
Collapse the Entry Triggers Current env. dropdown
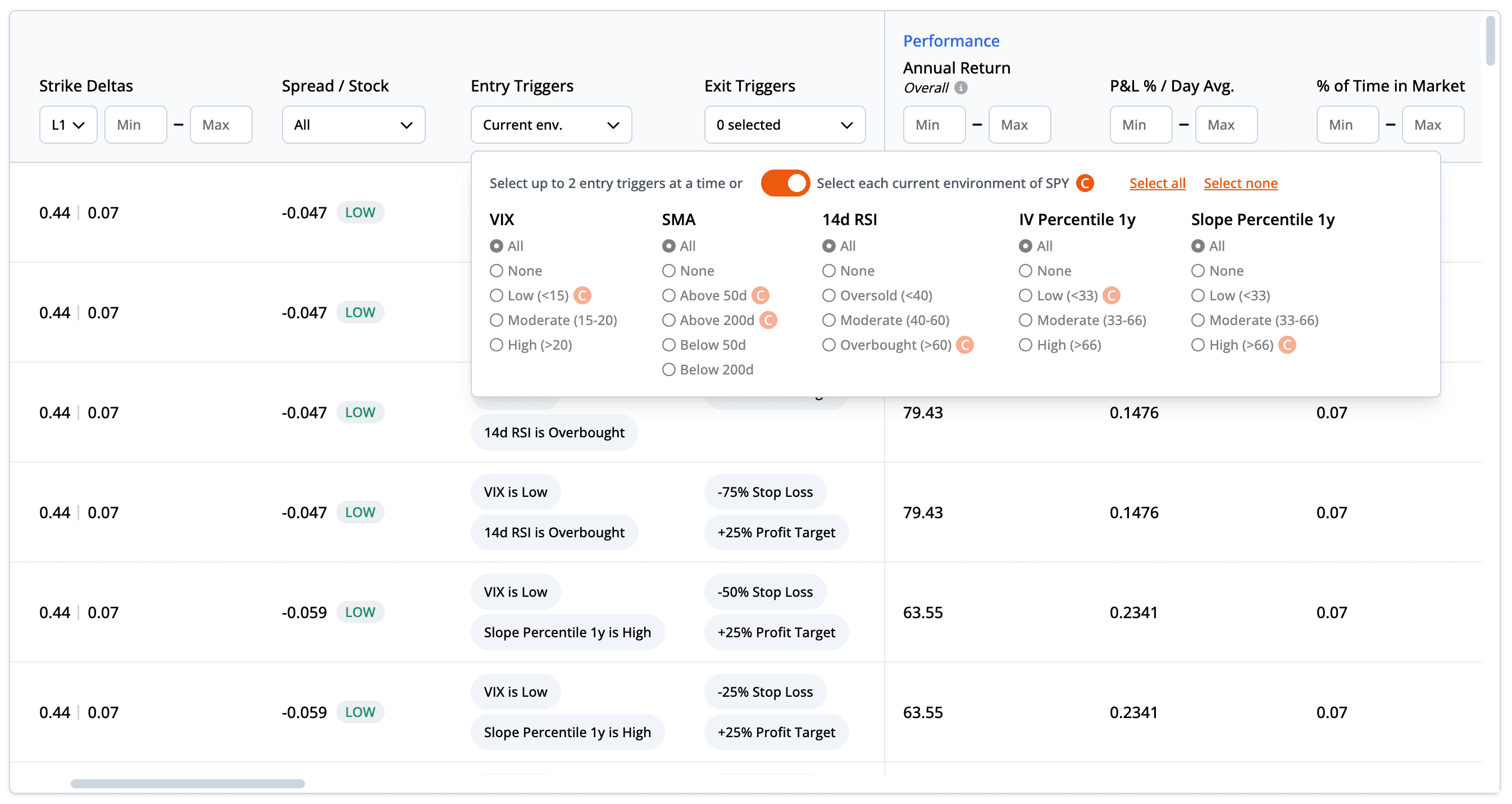click(550, 125)
